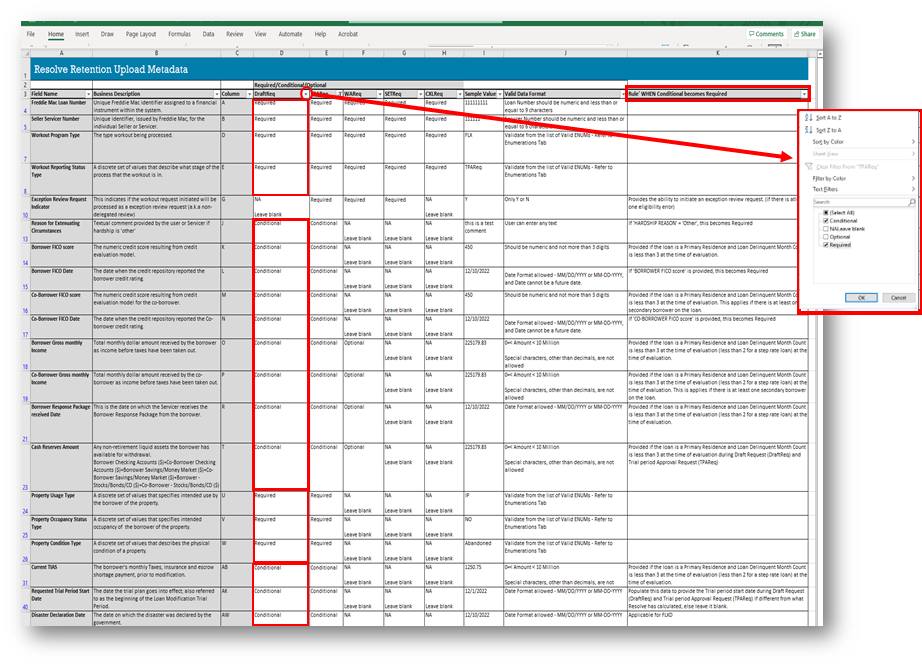
Task: Open the Help ribbon tab
Action: click(x=320, y=34)
